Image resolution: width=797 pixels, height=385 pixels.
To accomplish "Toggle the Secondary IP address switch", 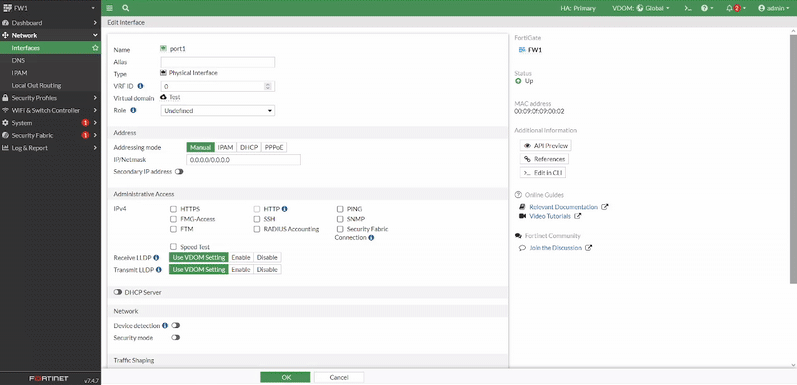I will 179,172.
